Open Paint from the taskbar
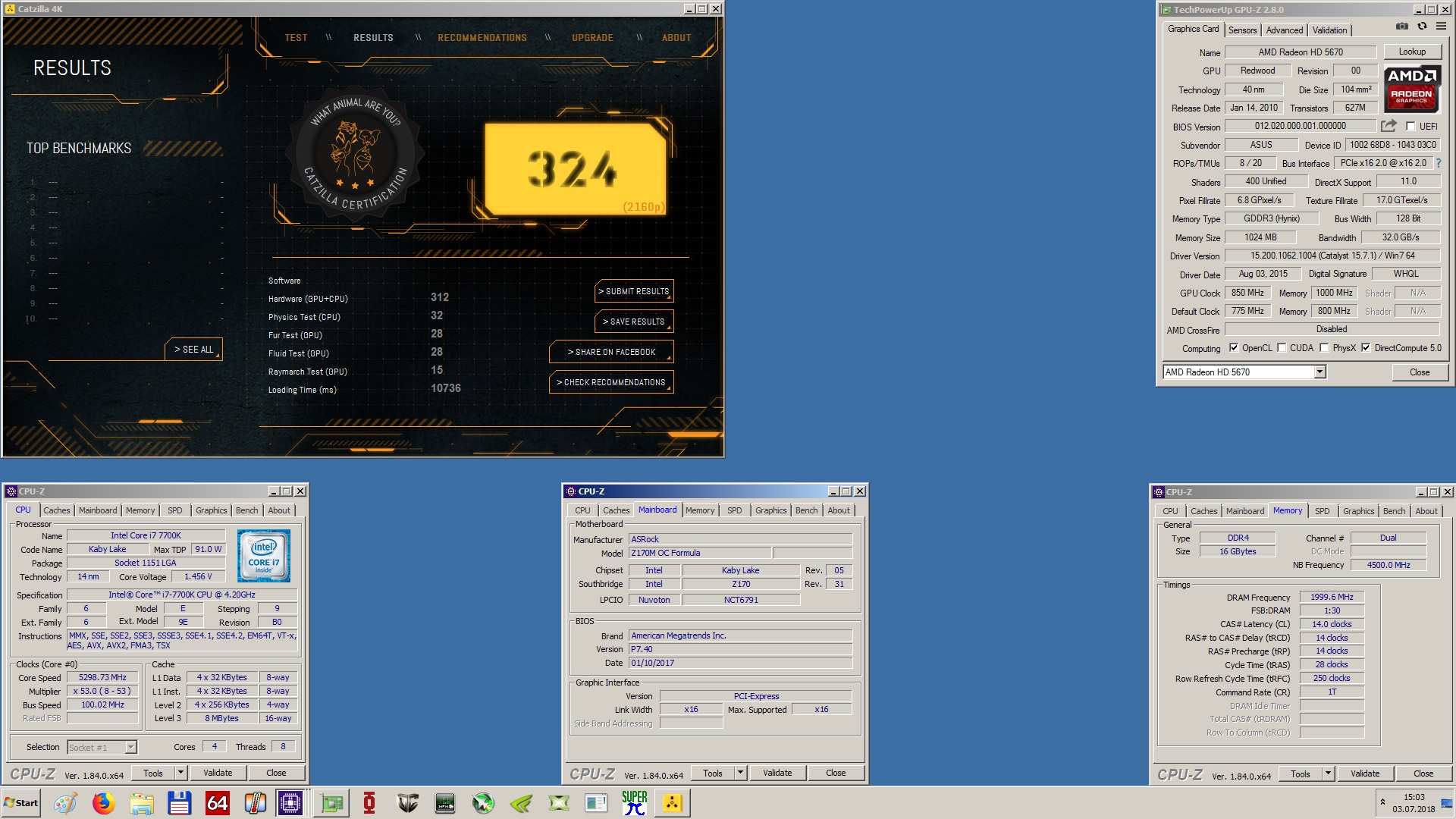The image size is (1456, 819). 65,803
